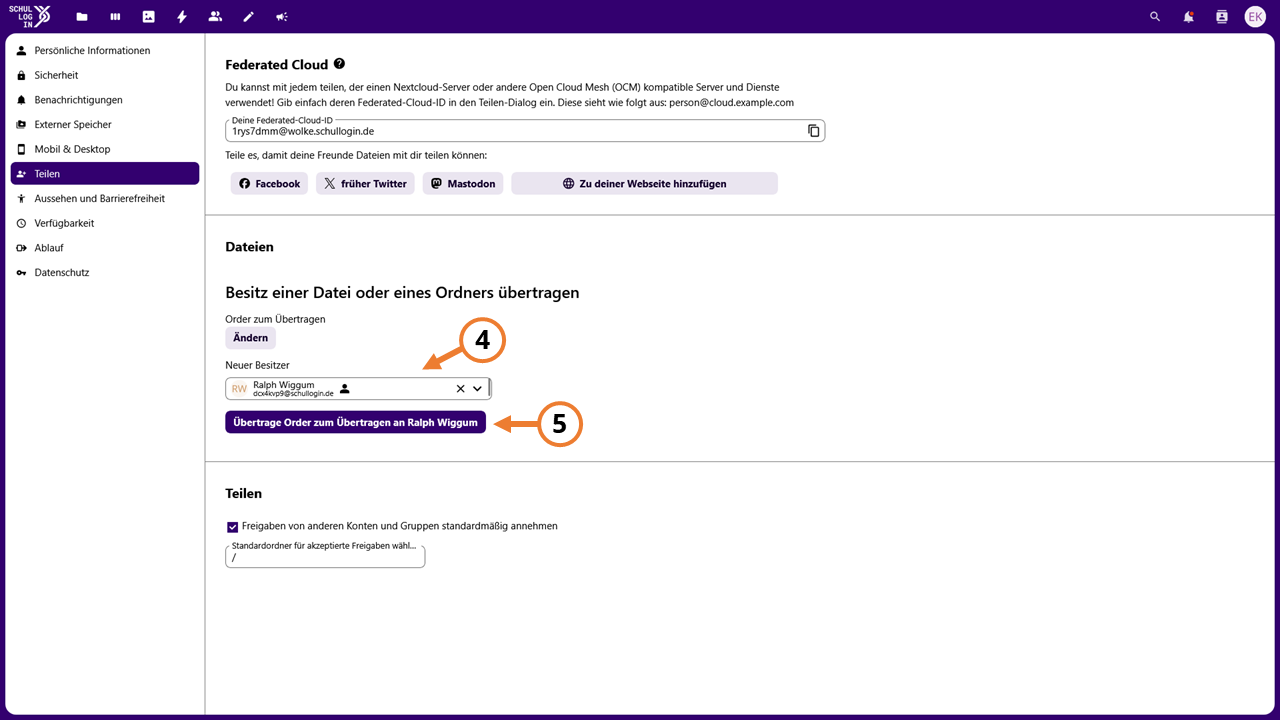The height and width of the screenshot is (720, 1280).
Task: Expand the Neuer Besitzer dropdown arrow
Action: pyautogui.click(x=478, y=389)
